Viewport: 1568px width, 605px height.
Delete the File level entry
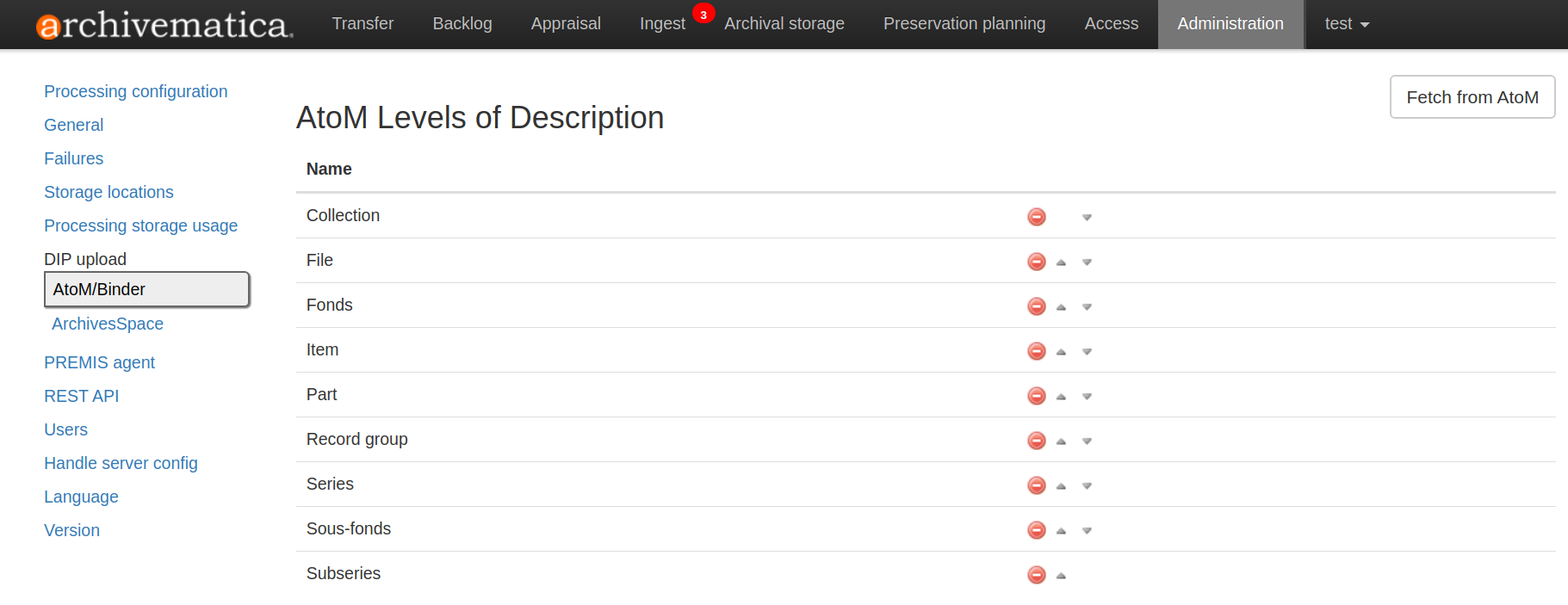tap(1036, 262)
